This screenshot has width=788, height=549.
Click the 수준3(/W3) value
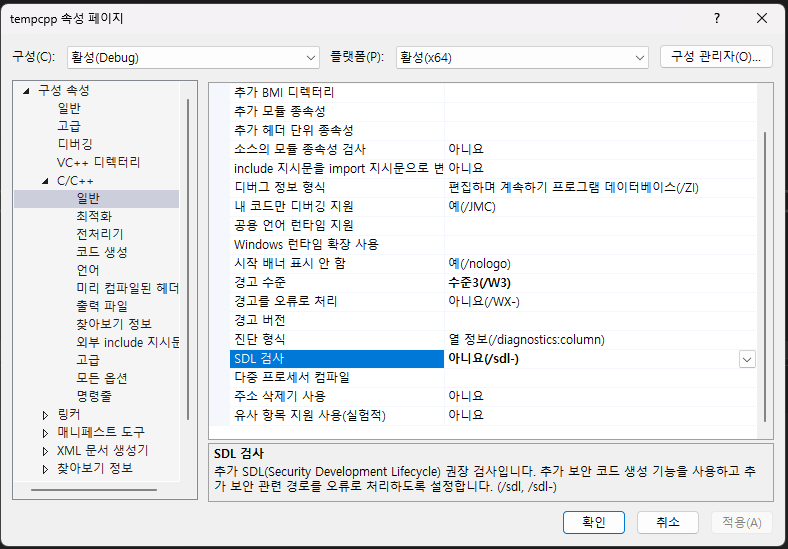pos(479,283)
